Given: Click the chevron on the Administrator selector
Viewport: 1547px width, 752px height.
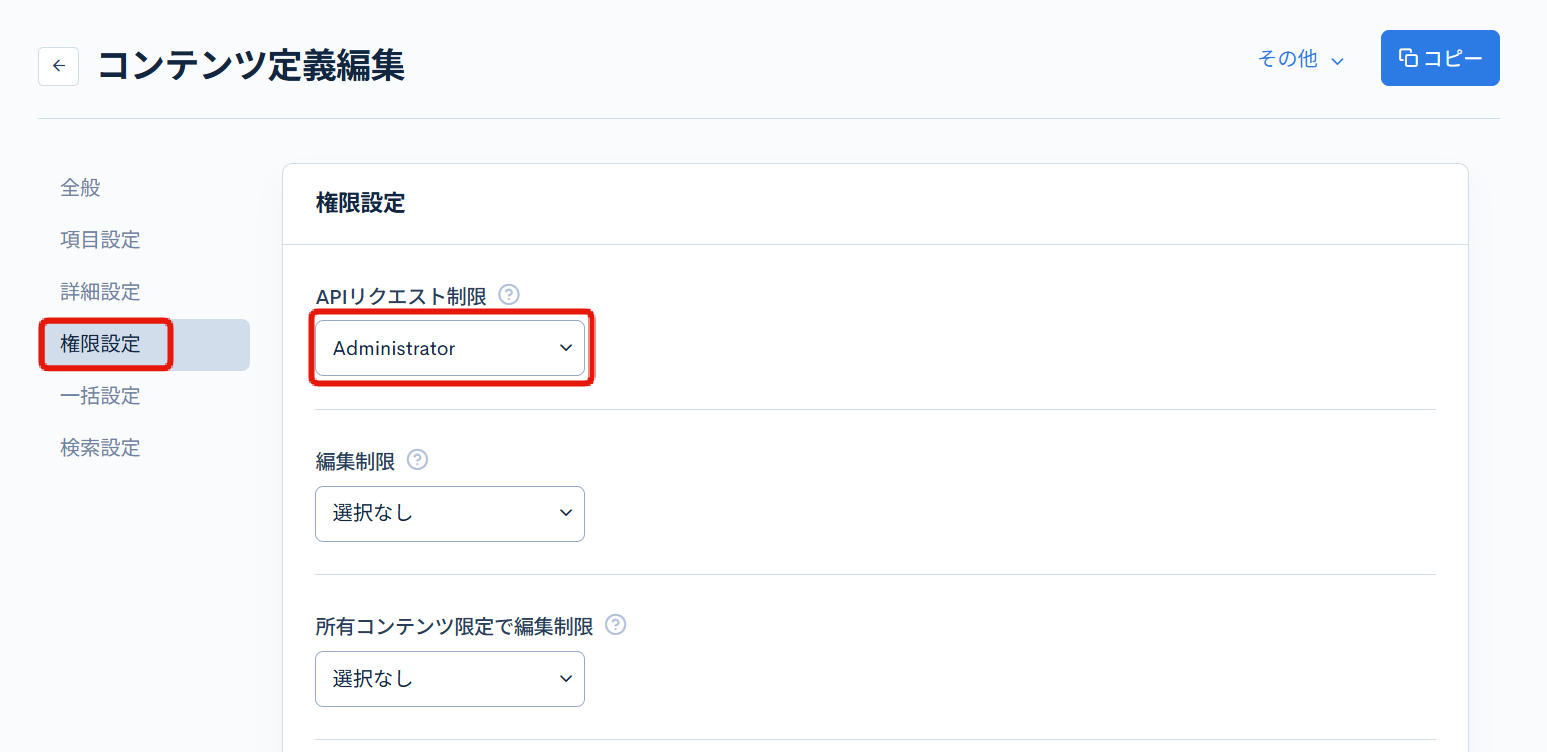Looking at the screenshot, I should (x=566, y=348).
